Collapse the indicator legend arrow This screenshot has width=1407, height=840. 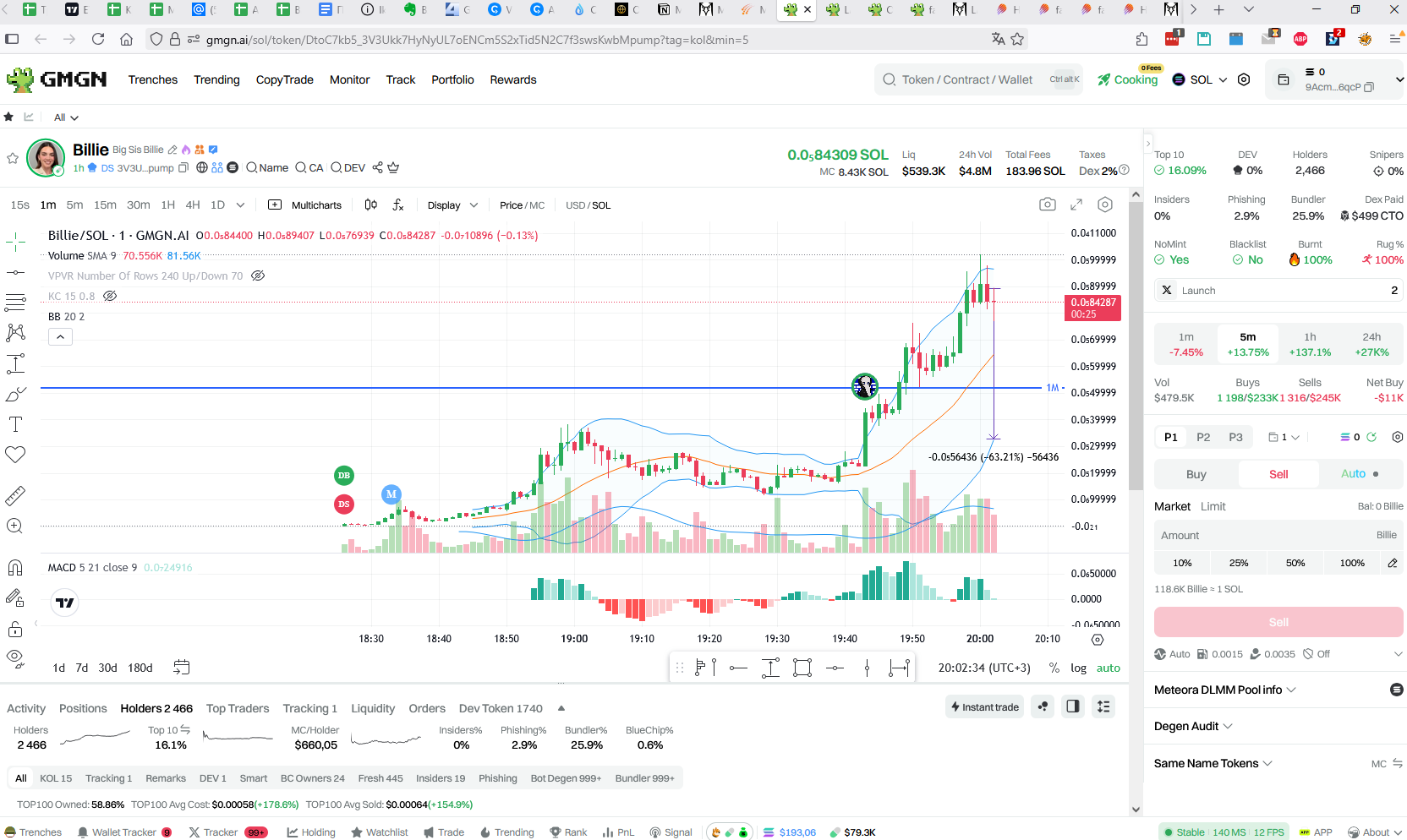[60, 336]
